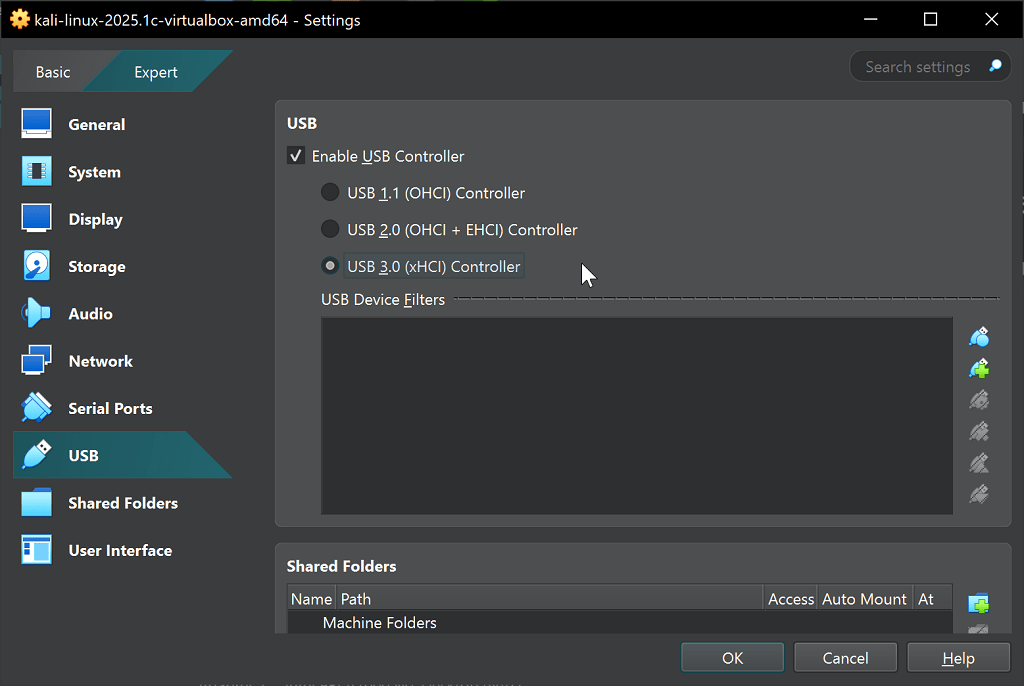Focus the Search settings field
Viewport: 1024px width, 686px height.
tap(918, 67)
